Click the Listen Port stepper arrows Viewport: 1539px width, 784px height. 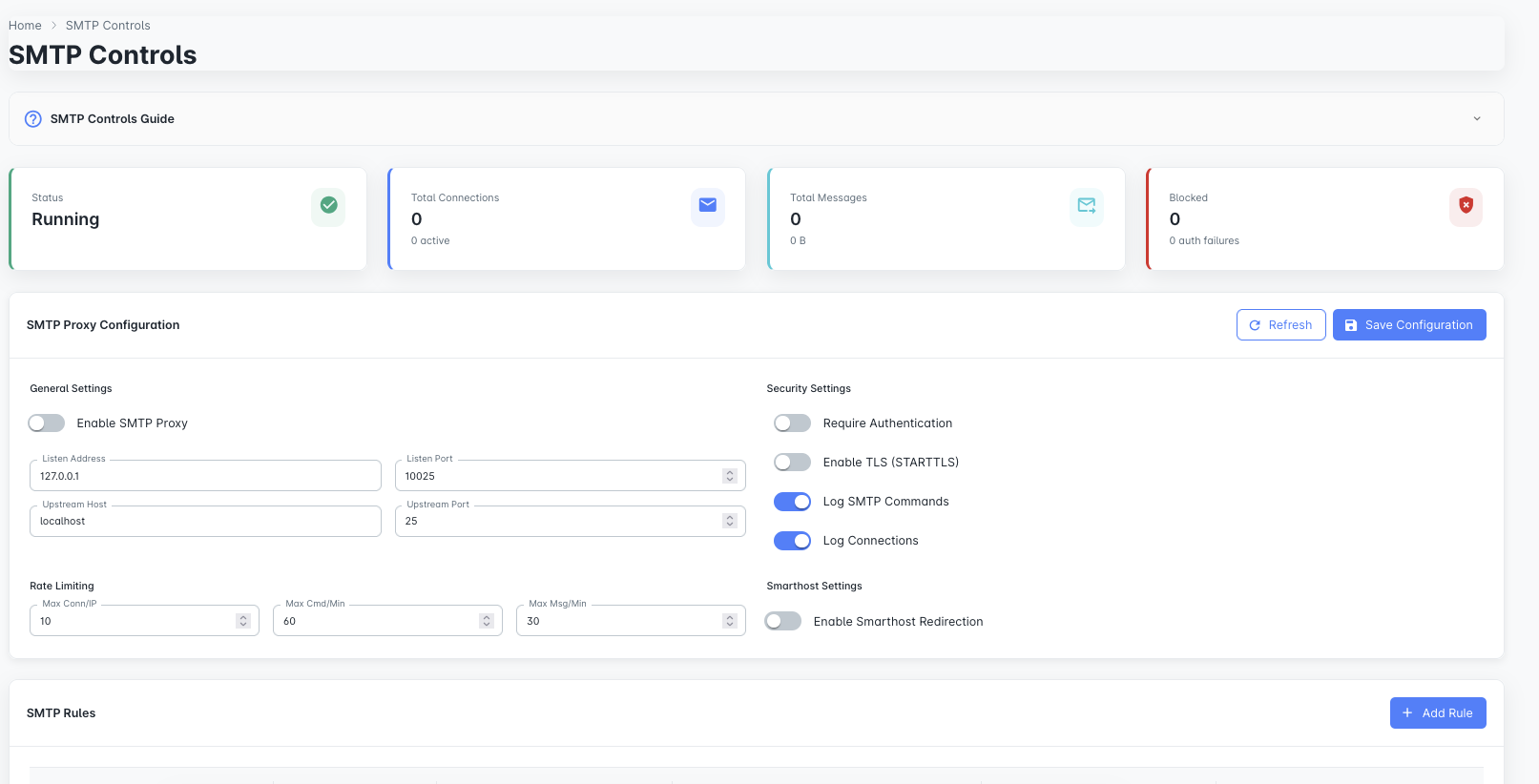[730, 476]
